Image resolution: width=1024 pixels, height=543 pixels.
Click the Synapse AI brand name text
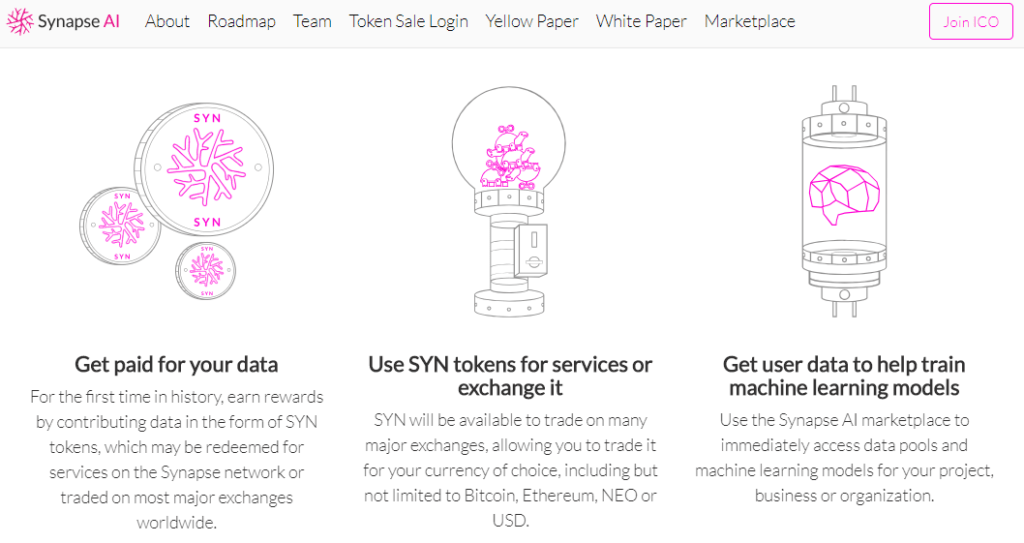pyautogui.click(x=79, y=22)
